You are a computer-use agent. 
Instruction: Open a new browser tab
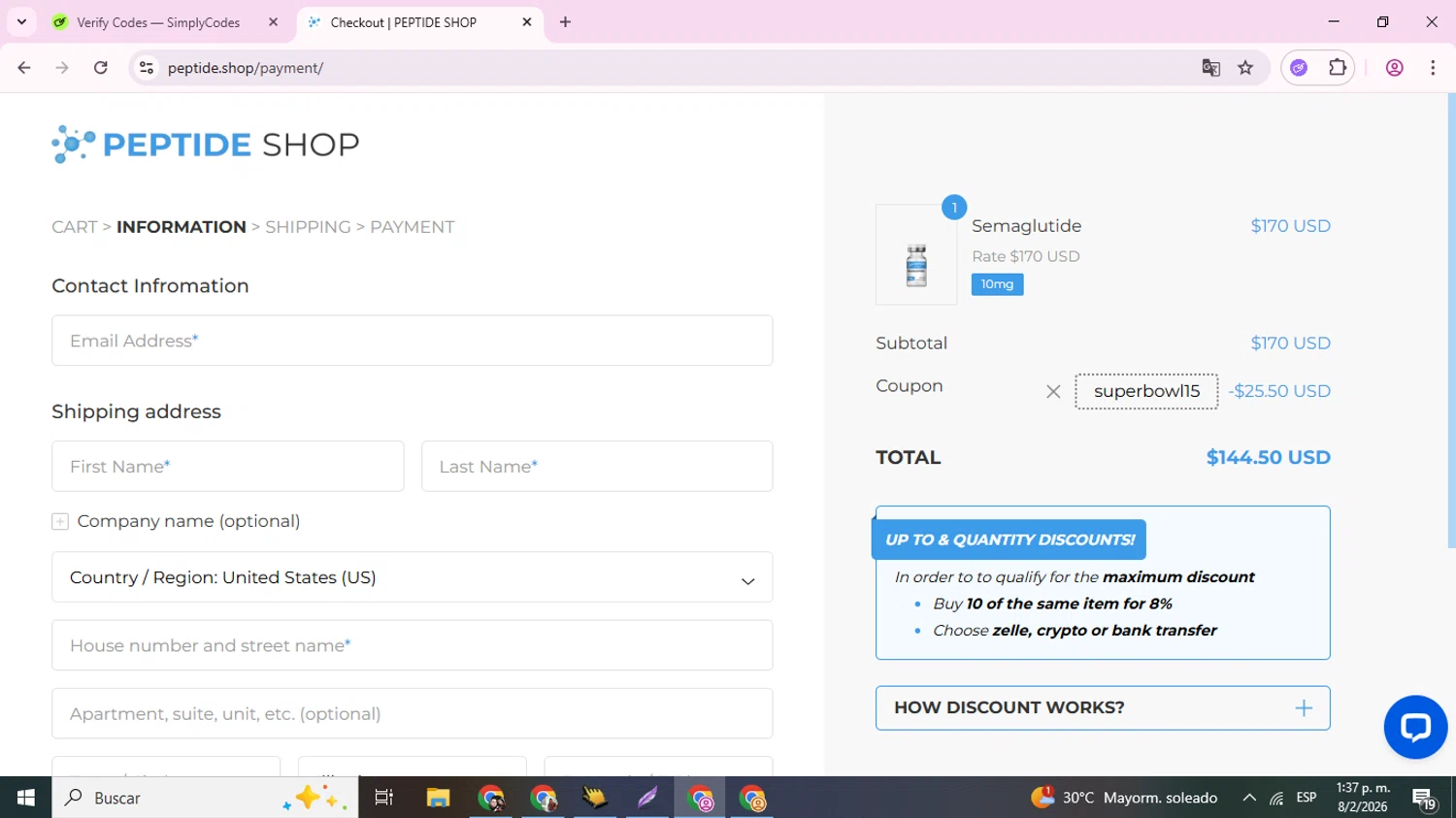click(565, 22)
